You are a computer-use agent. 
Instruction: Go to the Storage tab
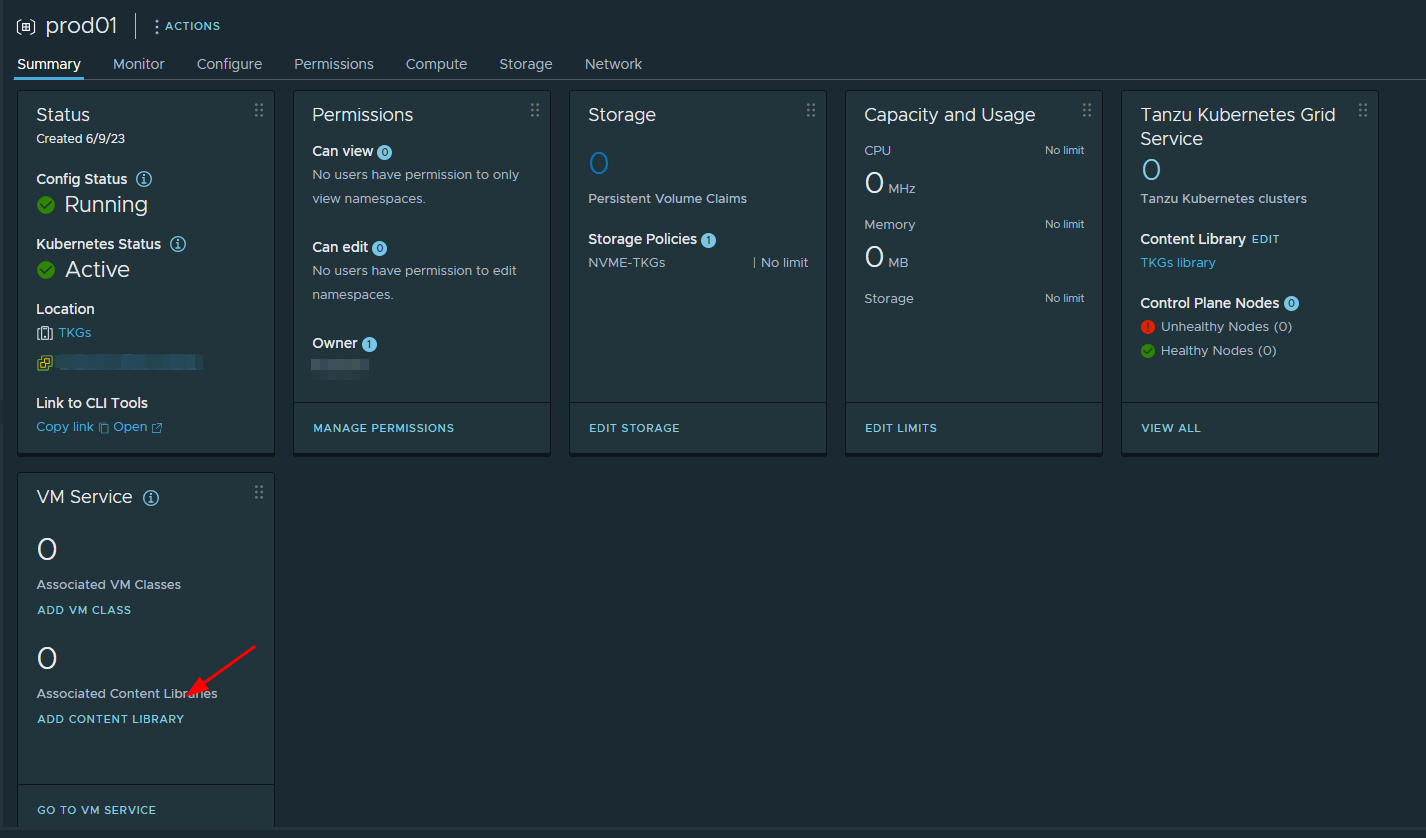pyautogui.click(x=526, y=64)
